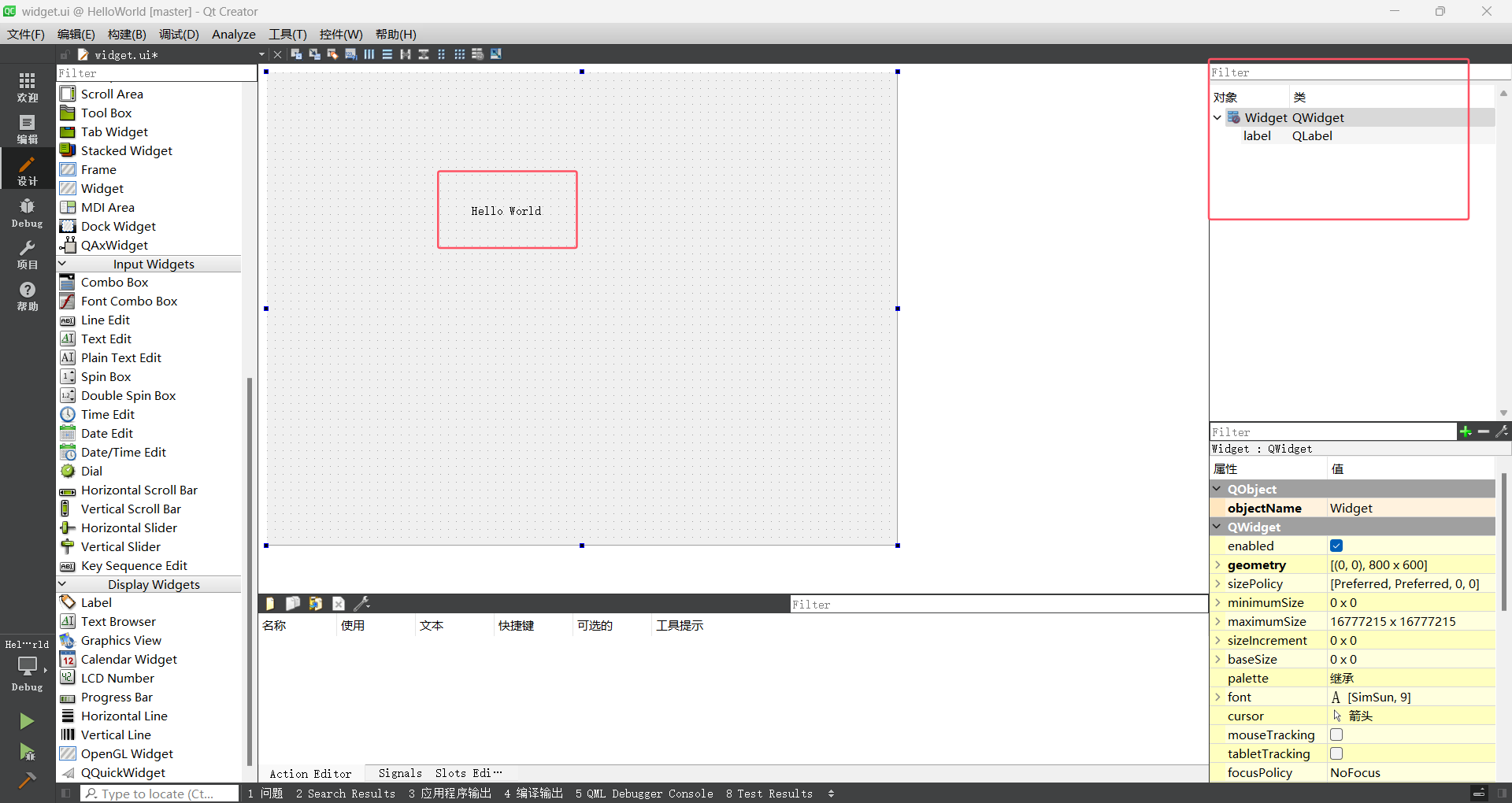Click the Type to locate search field
1512x803 pixels.
coord(160,793)
